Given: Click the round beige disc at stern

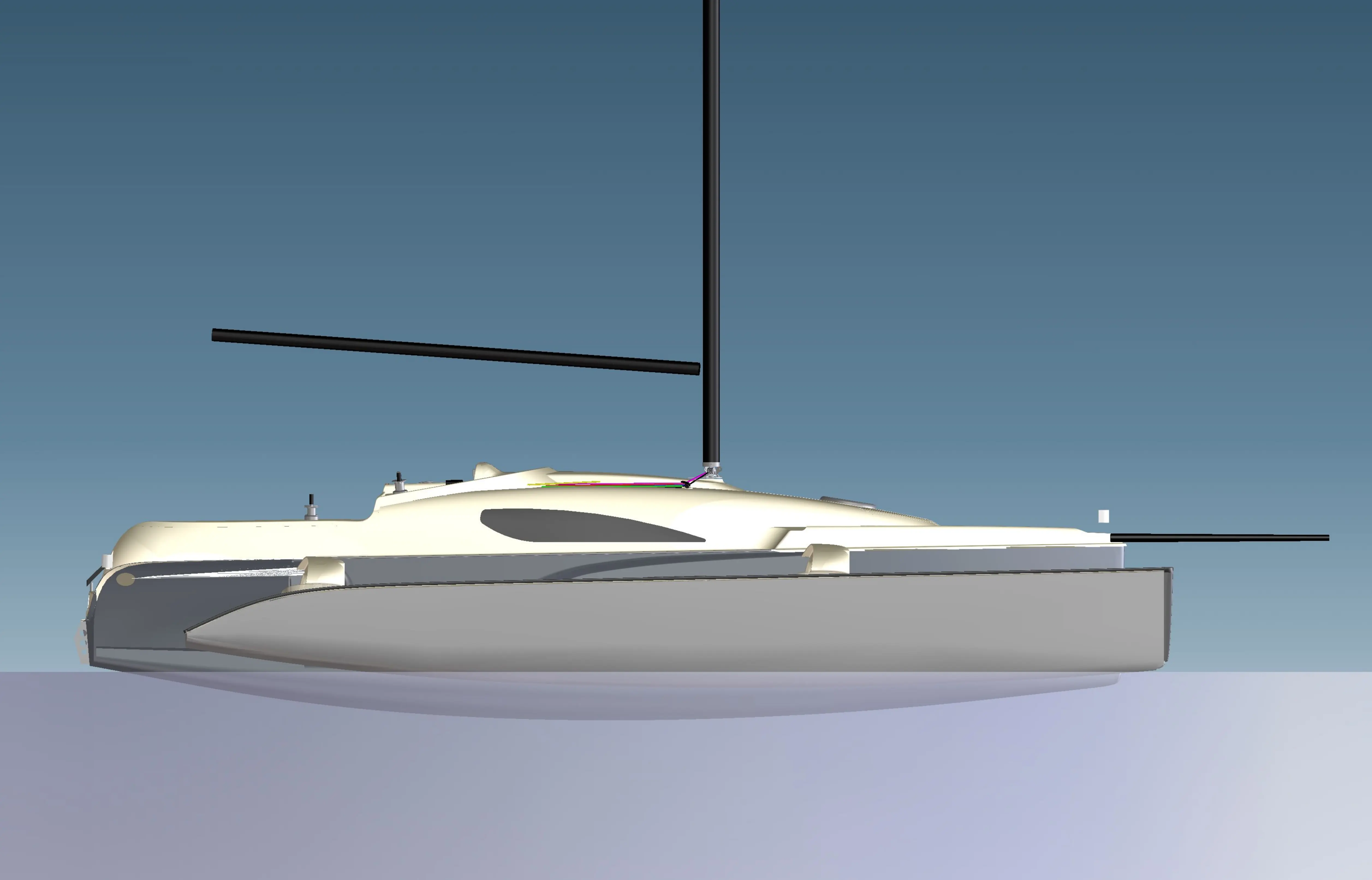Looking at the screenshot, I should 125,579.
